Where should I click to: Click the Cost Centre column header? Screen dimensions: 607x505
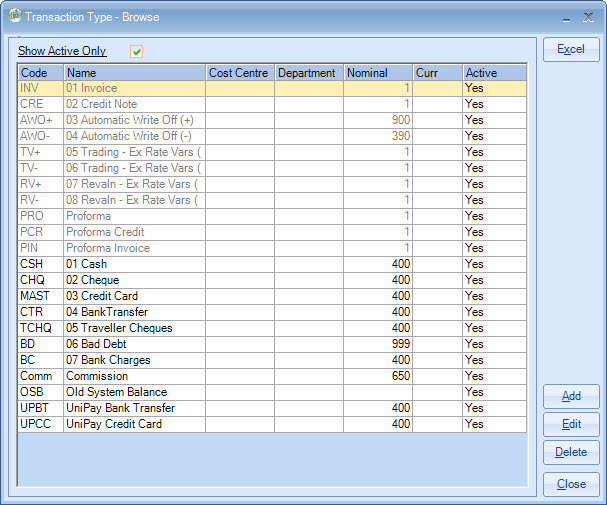240,73
